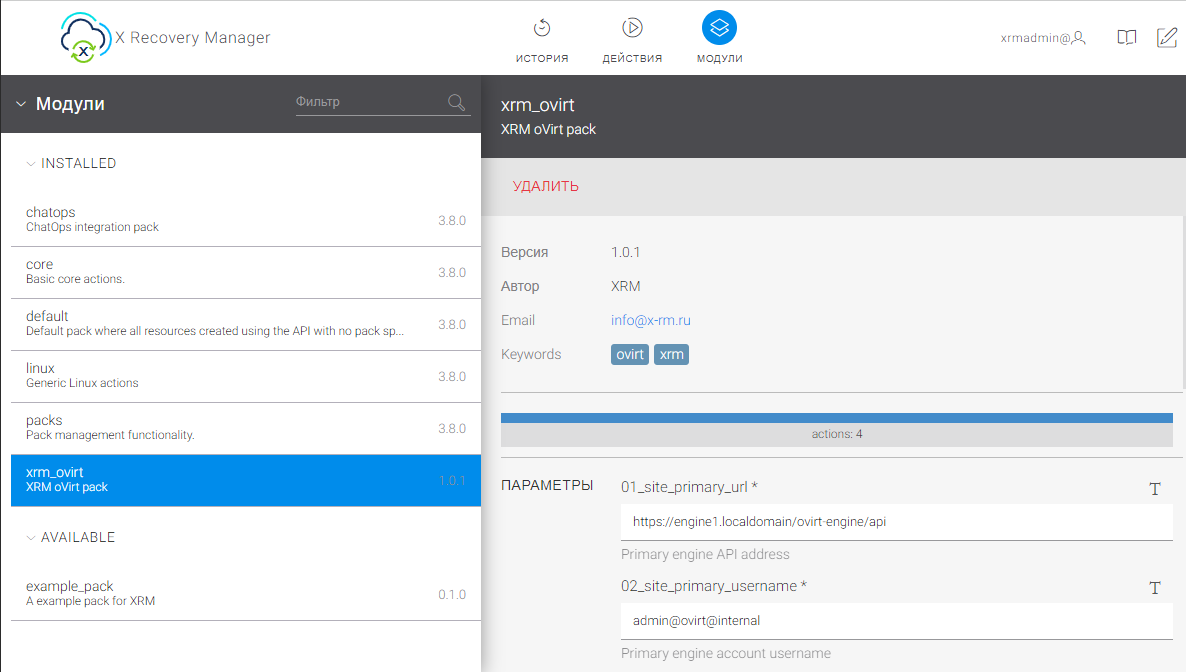1186x672 pixels.
Task: Toggle text type icon for 02_site_primary_username
Action: (1155, 588)
